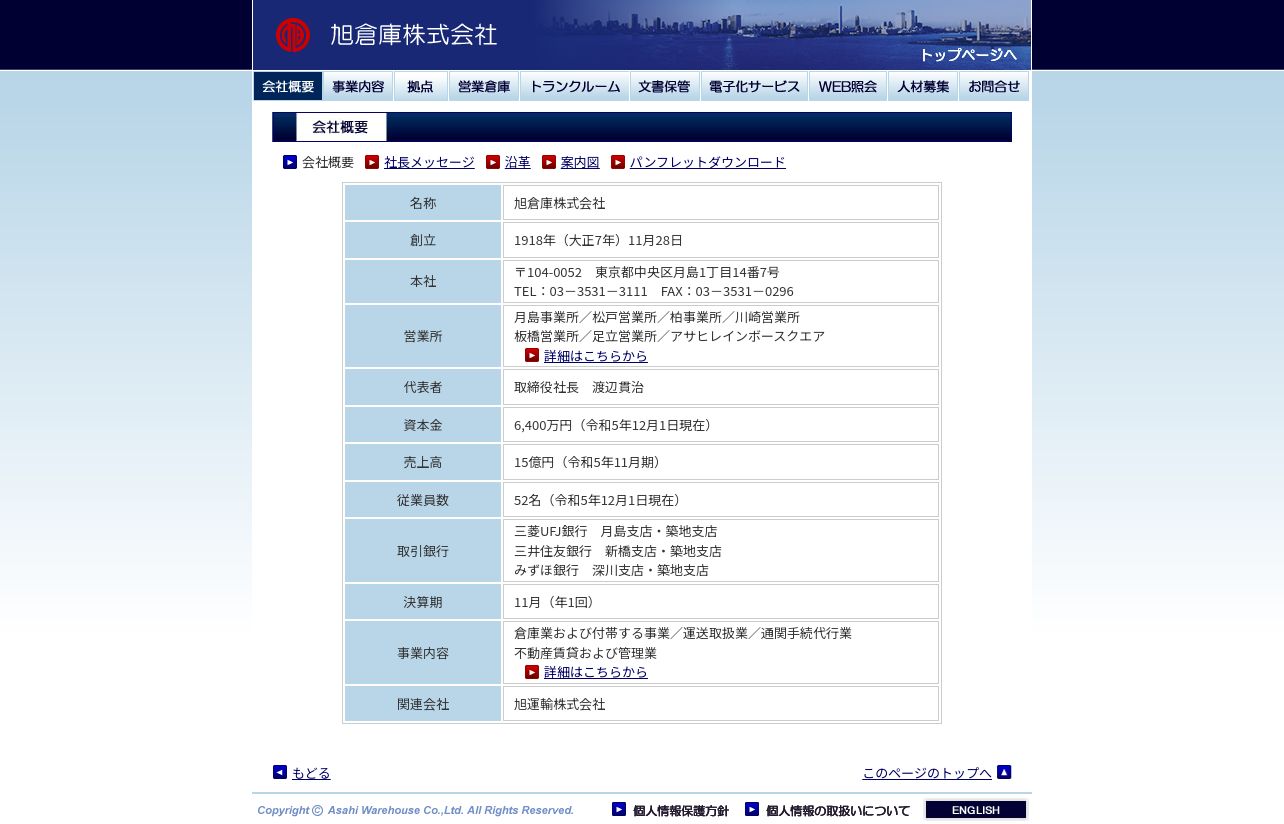
Task: Go to トップページへ link in header
Action: point(968,55)
